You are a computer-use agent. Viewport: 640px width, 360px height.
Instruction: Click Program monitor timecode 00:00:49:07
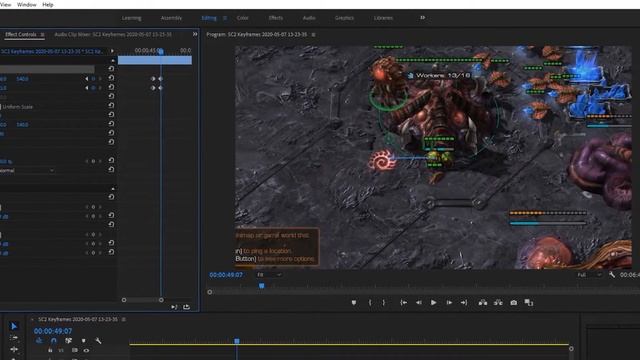226,275
